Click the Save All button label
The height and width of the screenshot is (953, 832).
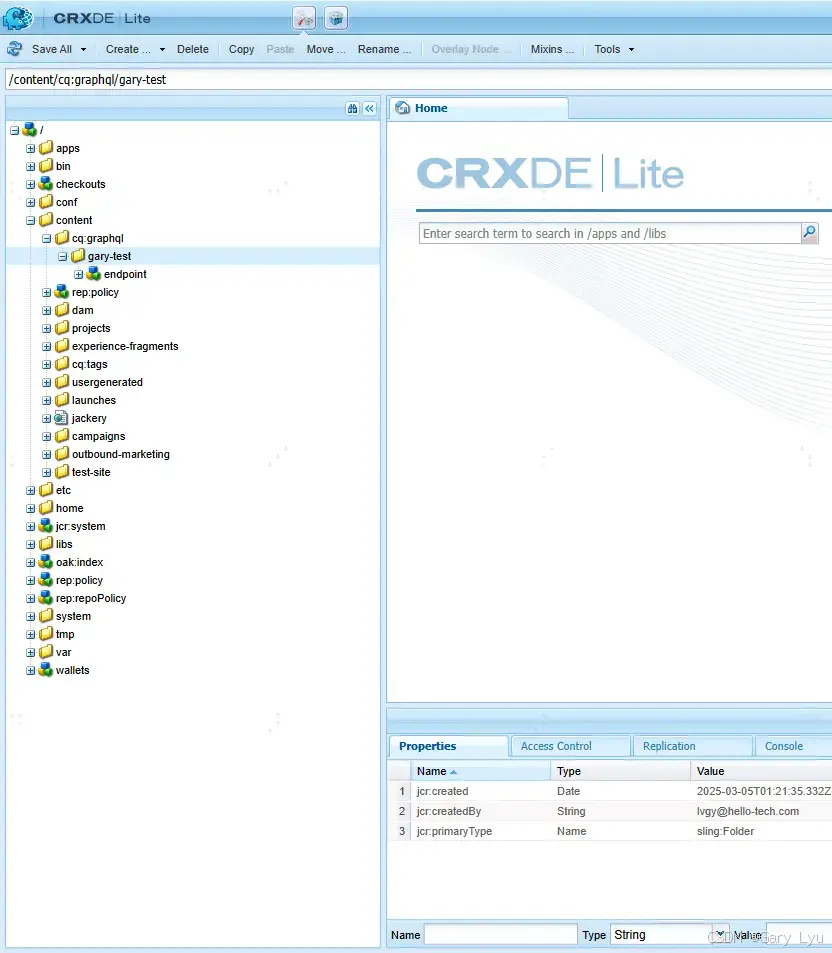pyautogui.click(x=52, y=49)
